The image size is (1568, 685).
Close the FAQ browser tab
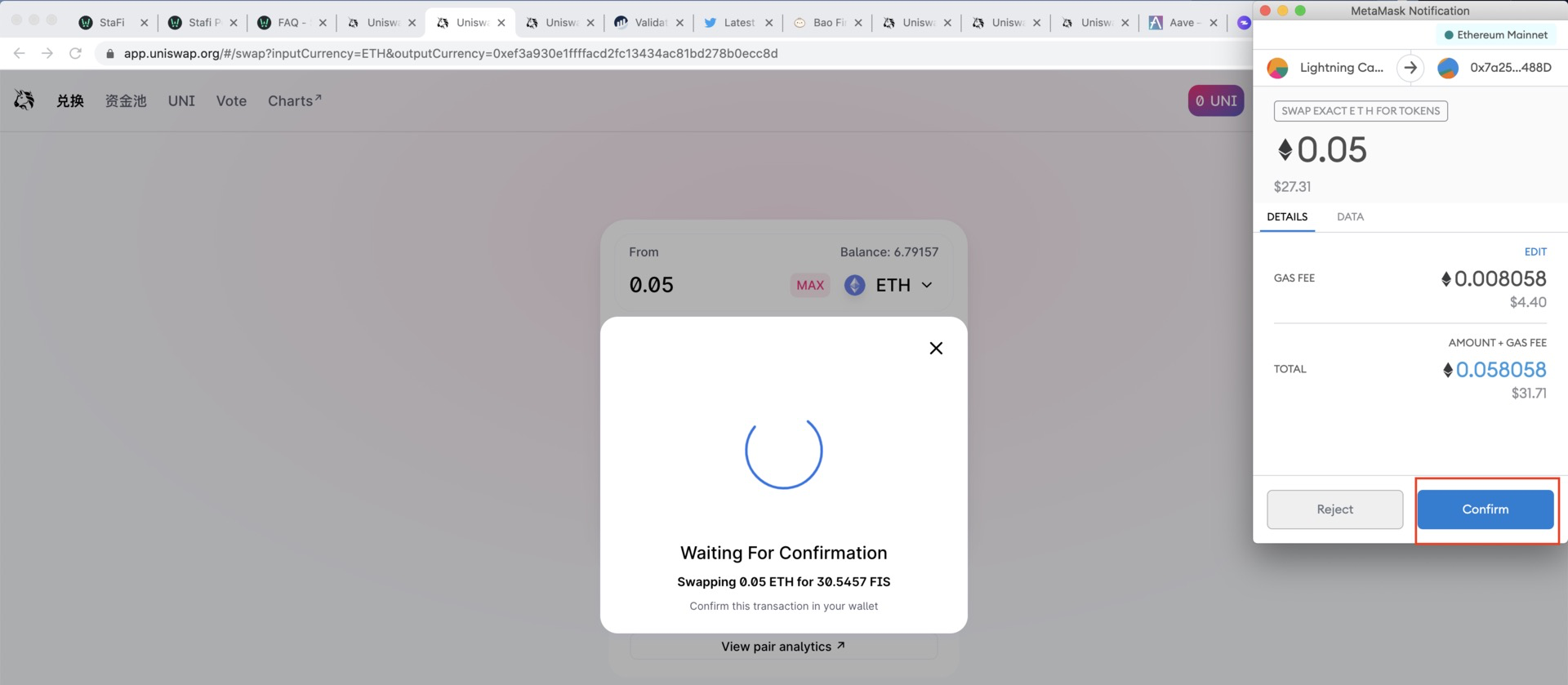click(x=323, y=23)
